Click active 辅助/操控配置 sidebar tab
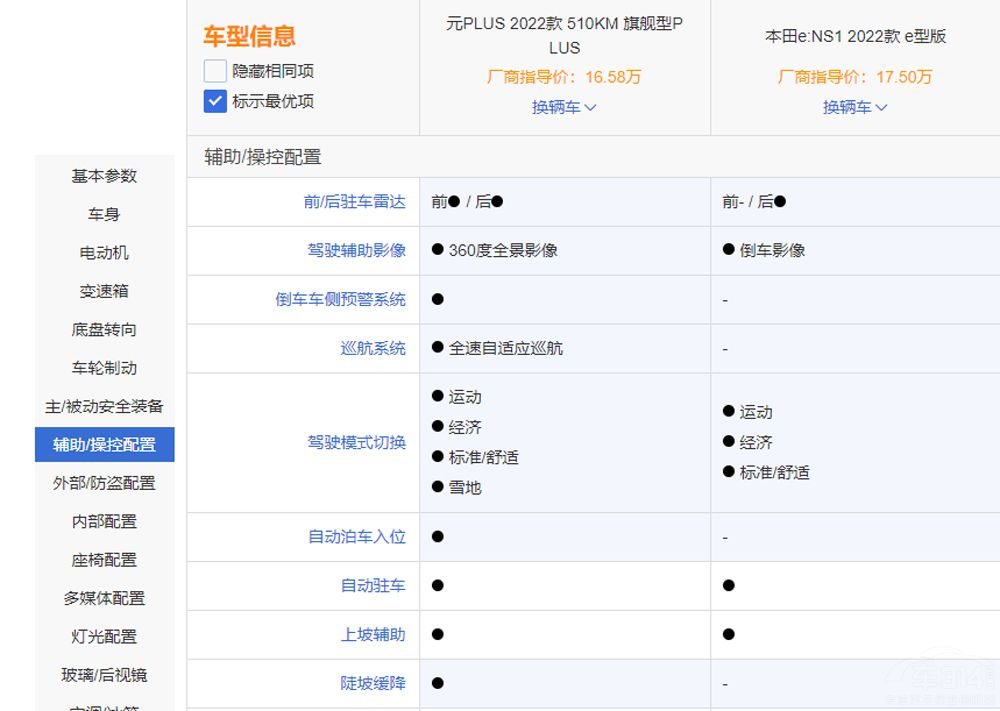The height and width of the screenshot is (711, 1000). tap(104, 445)
